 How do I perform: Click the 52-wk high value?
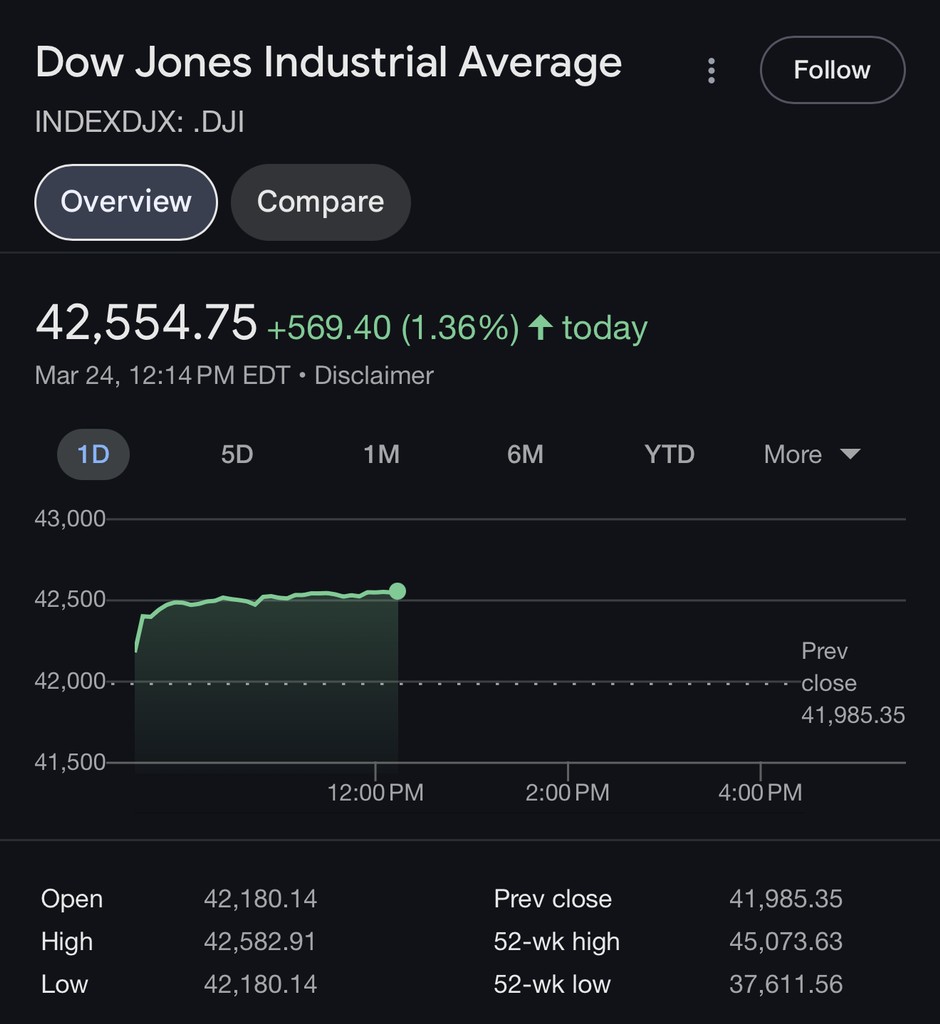point(785,942)
